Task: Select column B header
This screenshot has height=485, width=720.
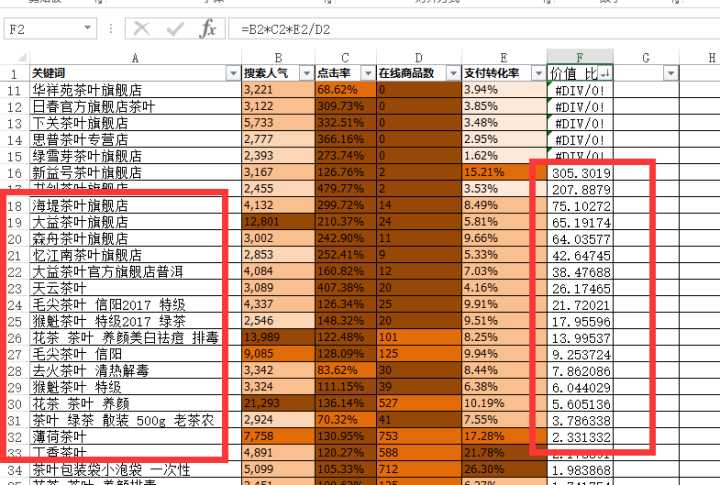Action: [278, 58]
